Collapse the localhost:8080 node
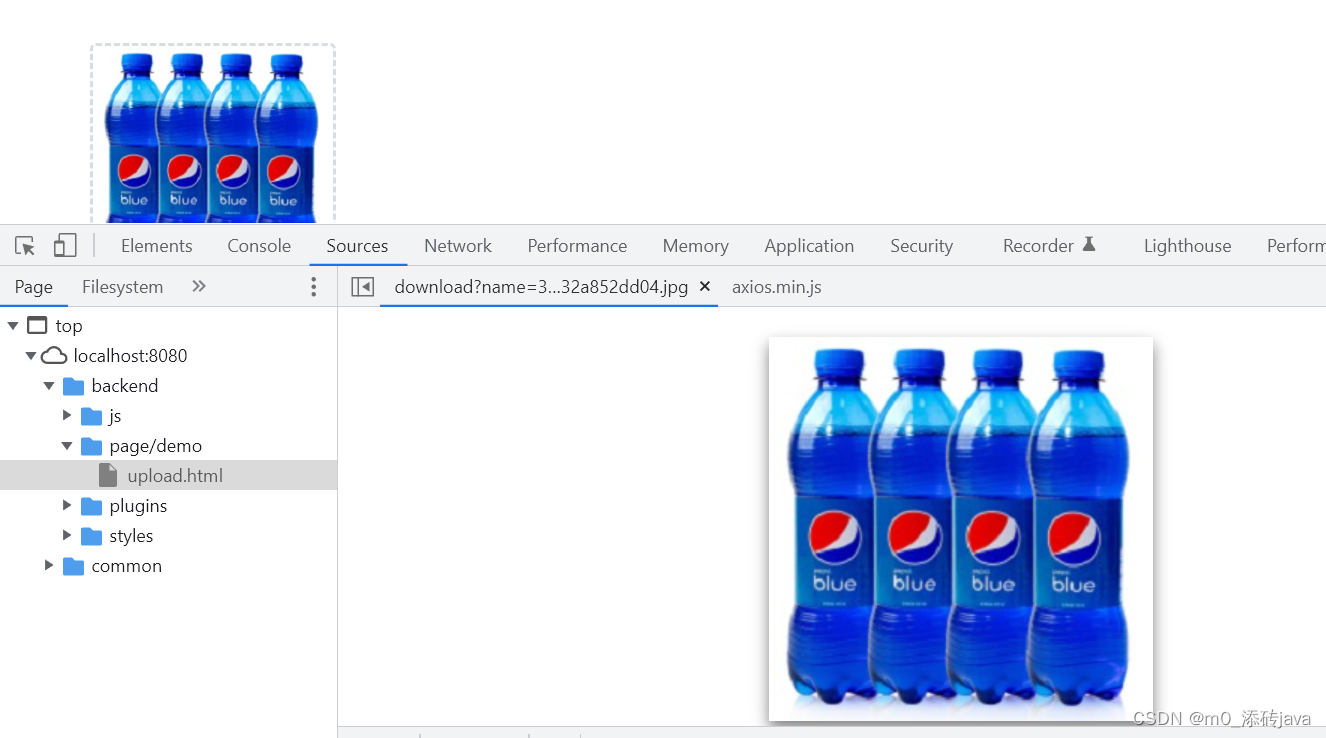The image size is (1326, 738). 31,356
